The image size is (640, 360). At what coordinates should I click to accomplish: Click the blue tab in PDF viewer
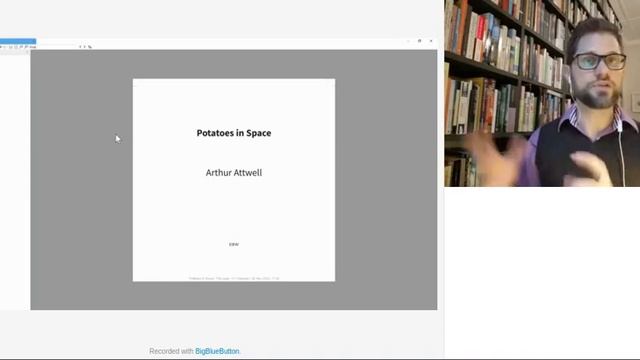pos(18,41)
